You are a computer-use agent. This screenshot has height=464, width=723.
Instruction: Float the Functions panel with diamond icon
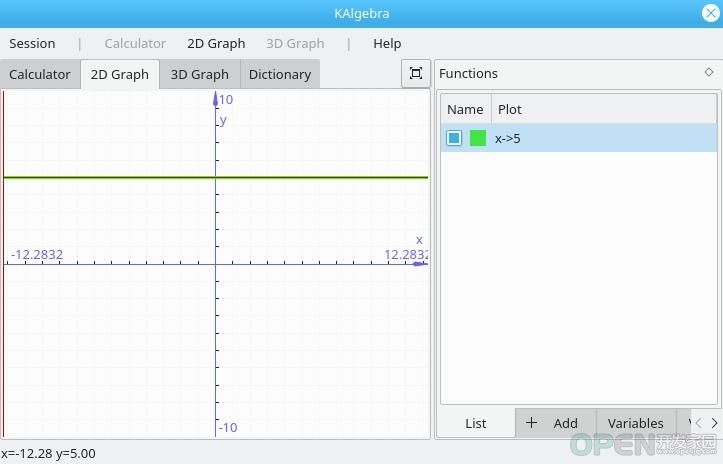[709, 72]
